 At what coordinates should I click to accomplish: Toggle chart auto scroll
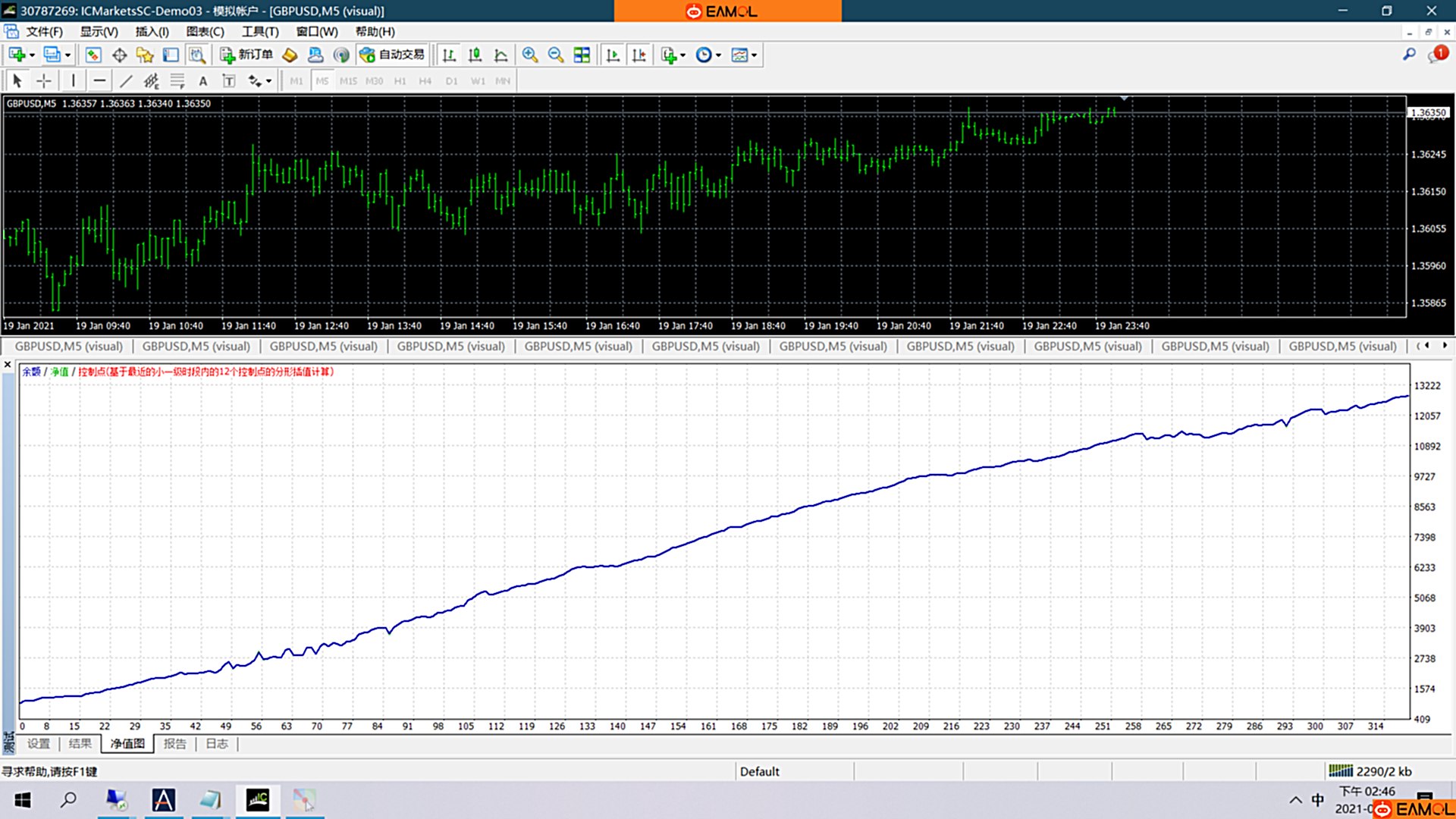[x=613, y=55]
